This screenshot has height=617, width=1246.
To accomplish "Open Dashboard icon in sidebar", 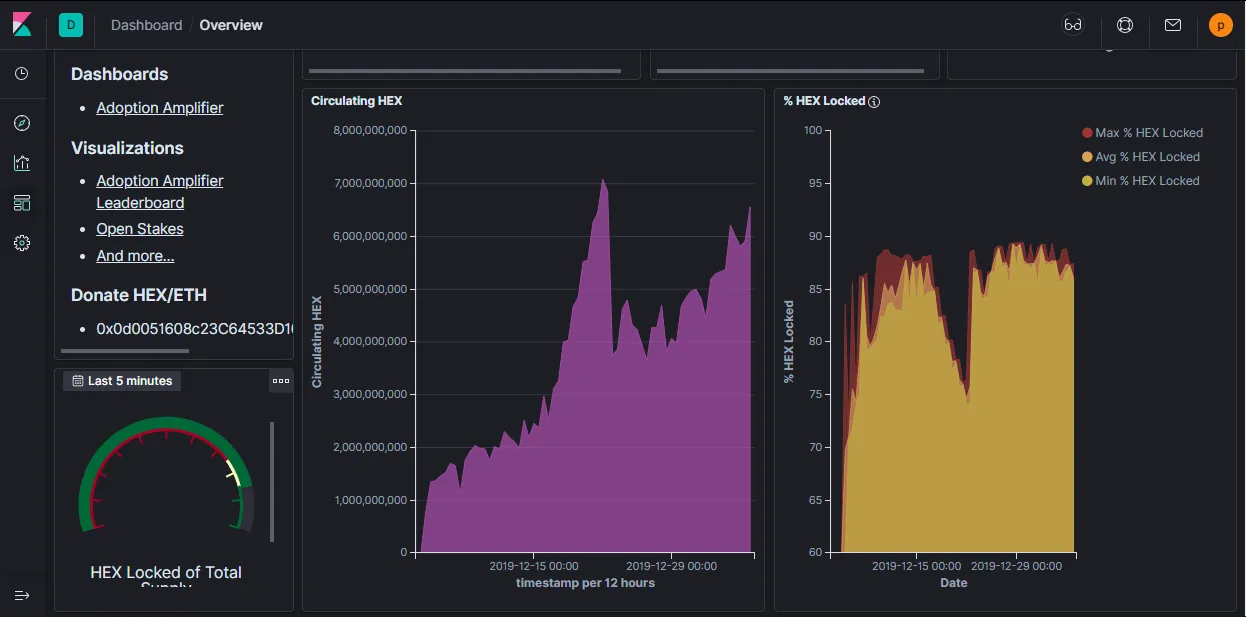I will [x=22, y=203].
